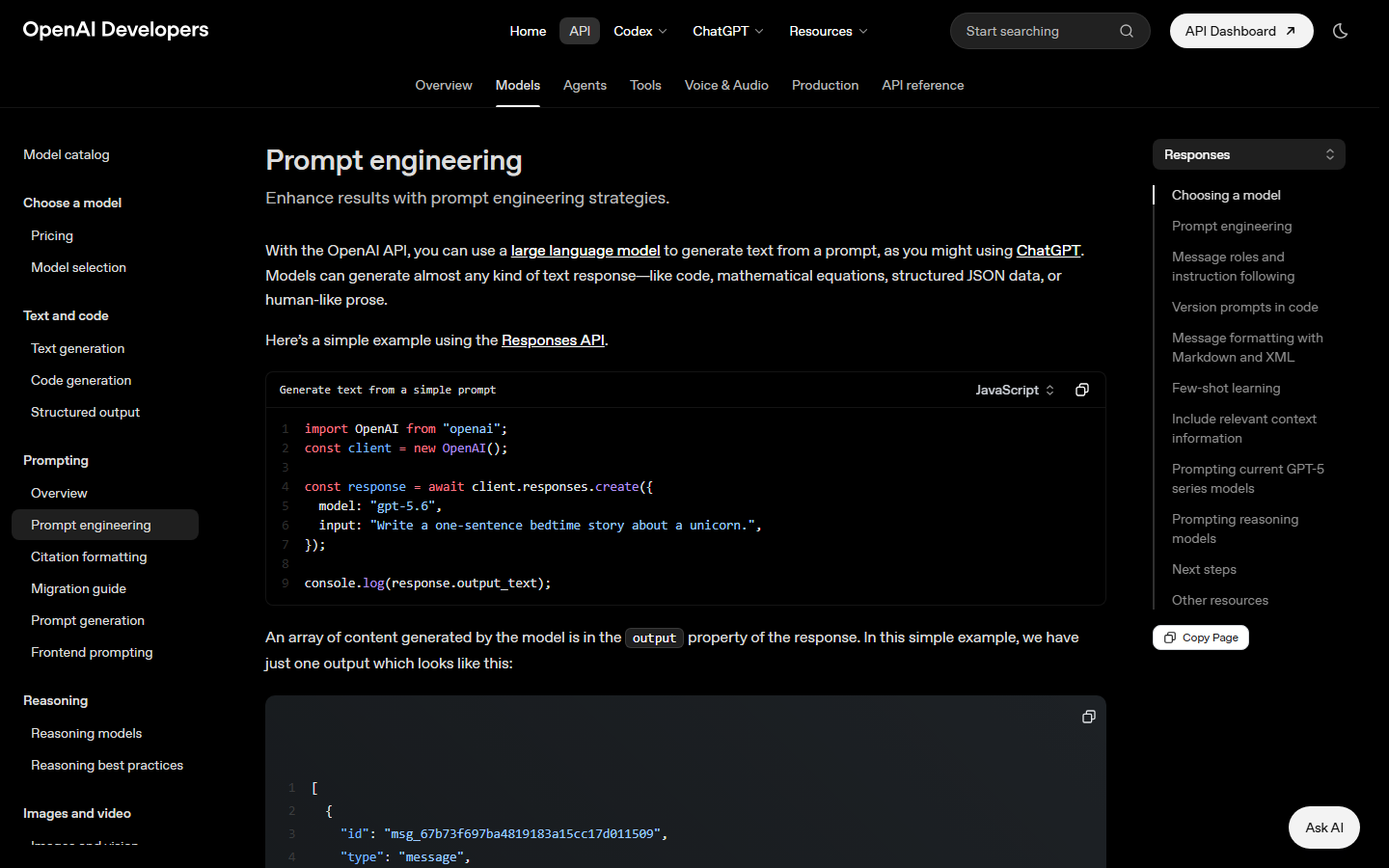
Task: Jump to Next steps section
Action: 1204,569
